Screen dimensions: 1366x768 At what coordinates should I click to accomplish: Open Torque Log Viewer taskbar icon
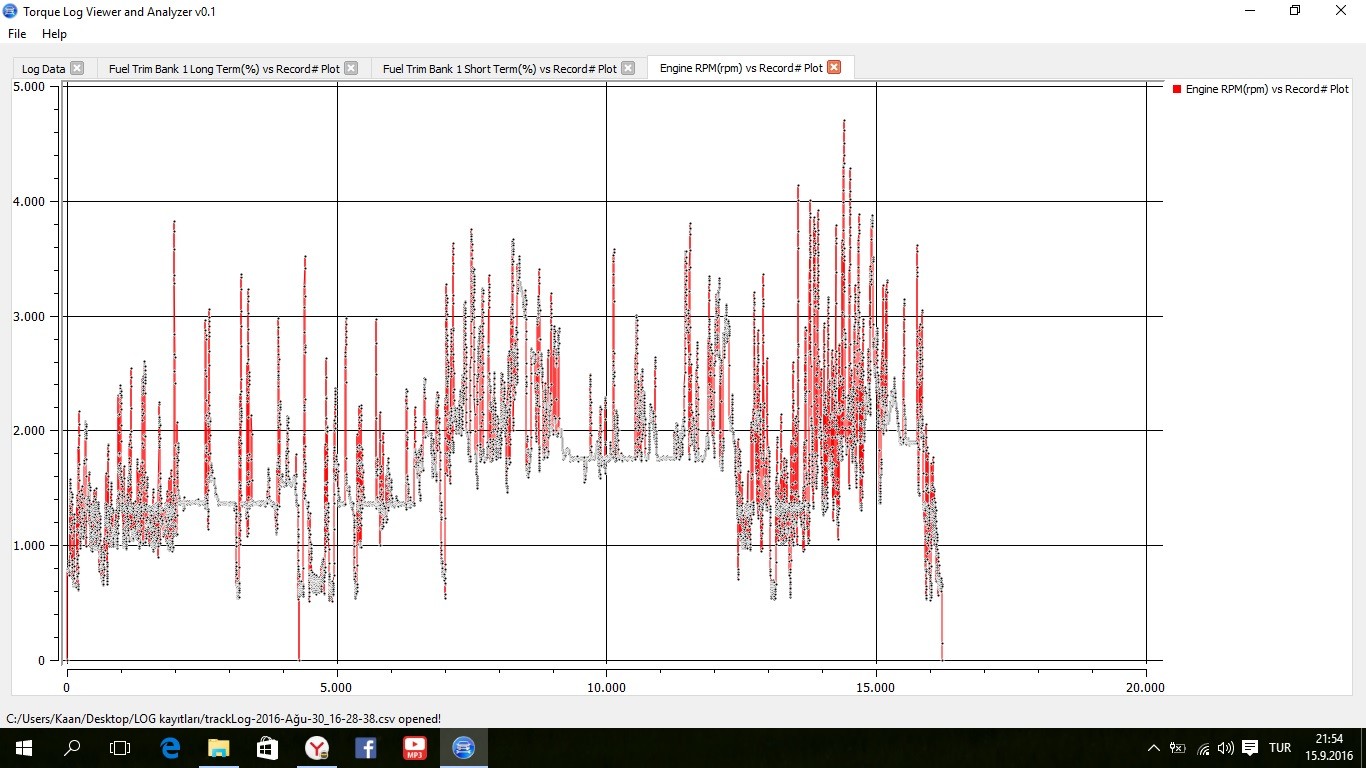pyautogui.click(x=463, y=747)
